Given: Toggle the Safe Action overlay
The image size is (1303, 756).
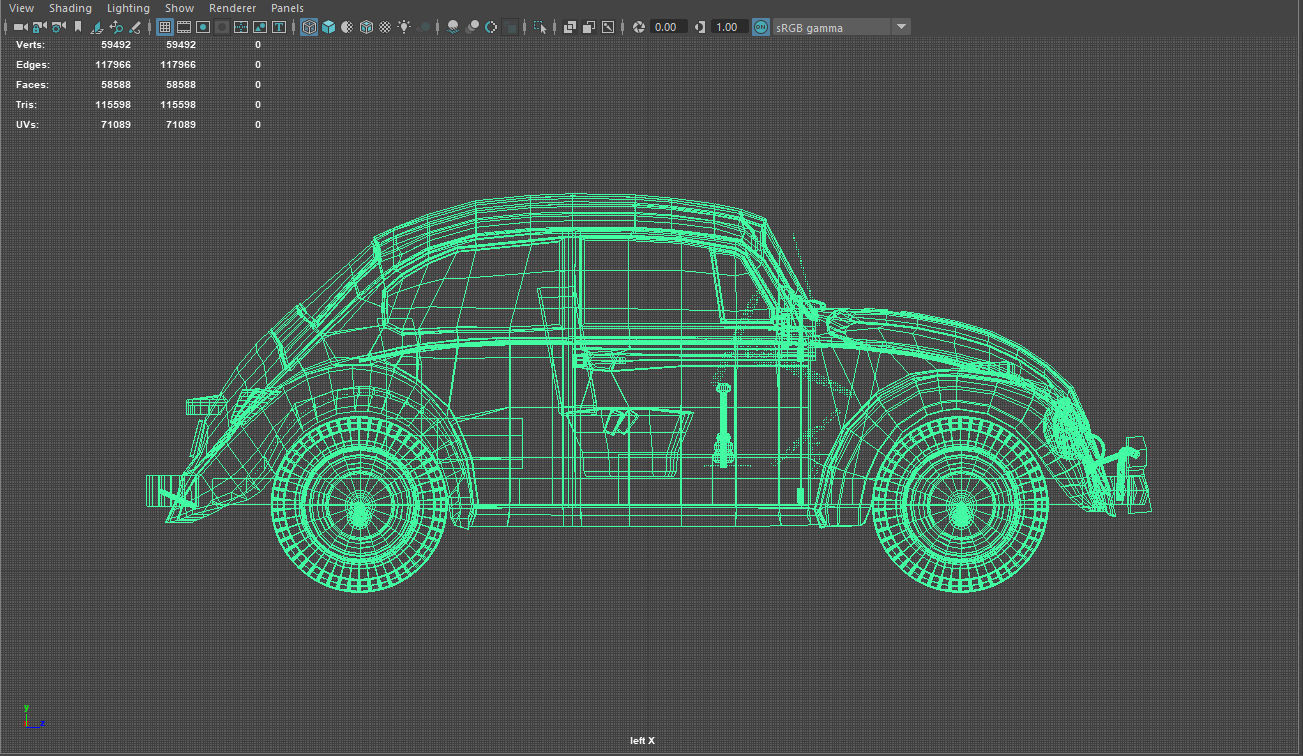Looking at the screenshot, I should coord(260,27).
